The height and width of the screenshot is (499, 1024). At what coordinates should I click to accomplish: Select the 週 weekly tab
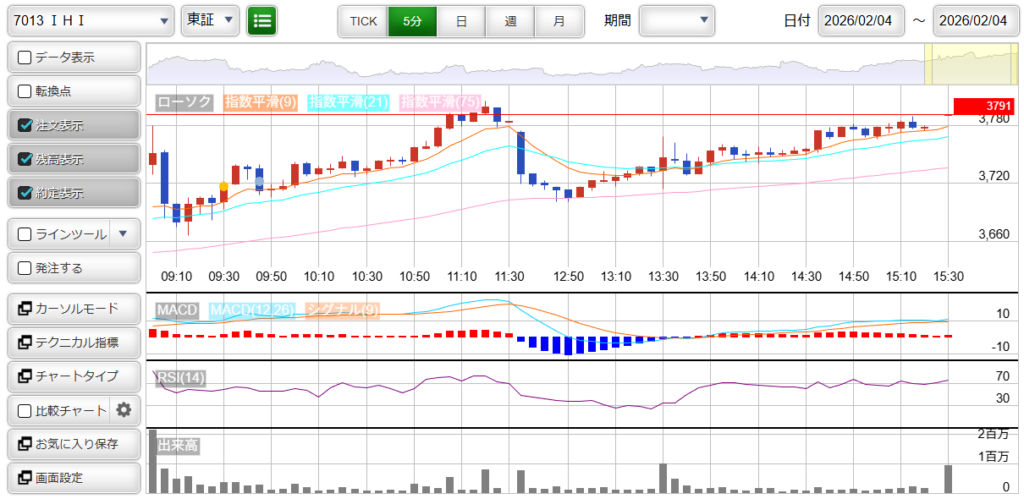point(510,20)
